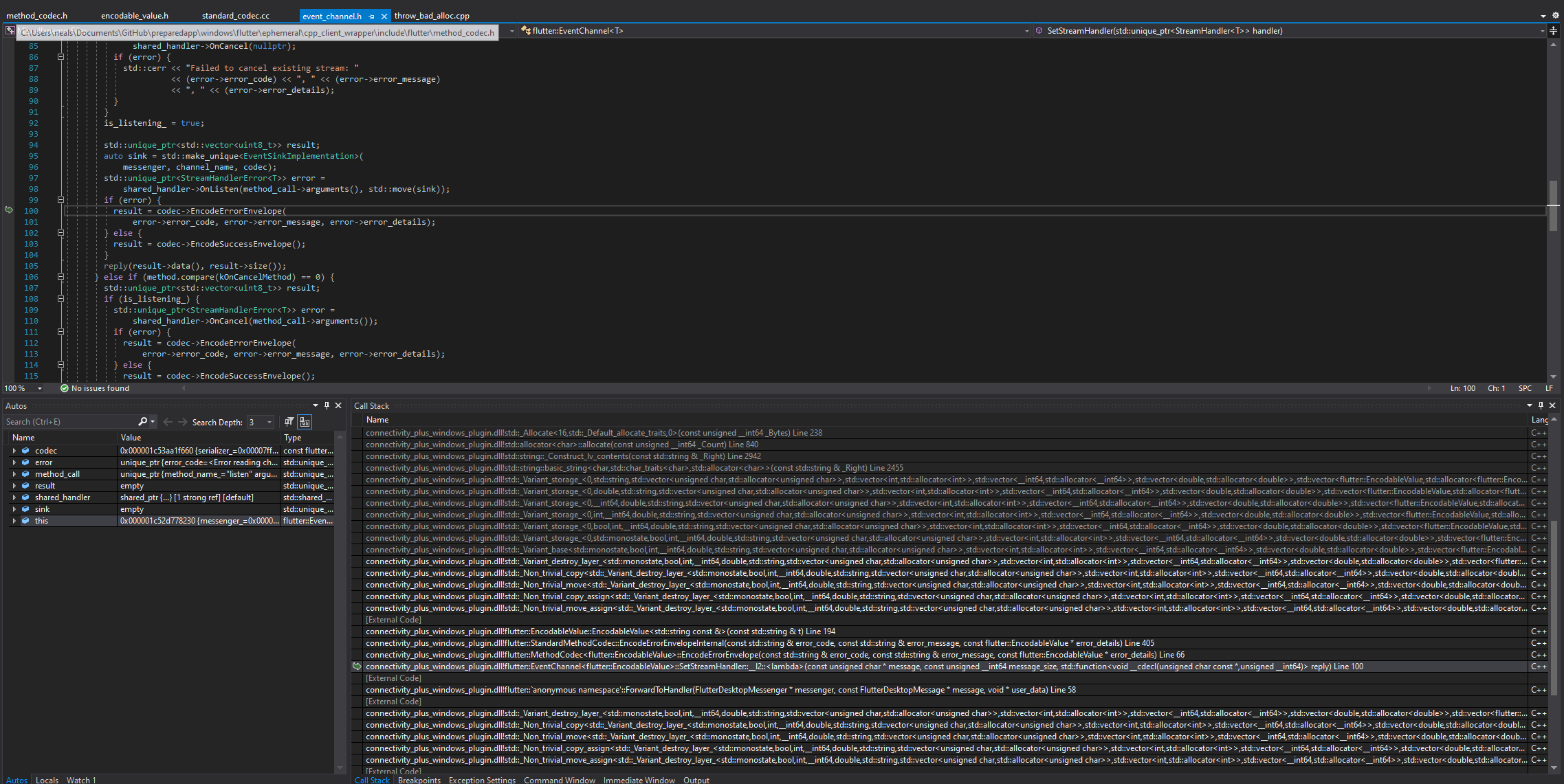This screenshot has height=784, width=1564.
Task: Click the flutter::EventChannel<T> icon in navigation bar
Action: [x=526, y=30]
